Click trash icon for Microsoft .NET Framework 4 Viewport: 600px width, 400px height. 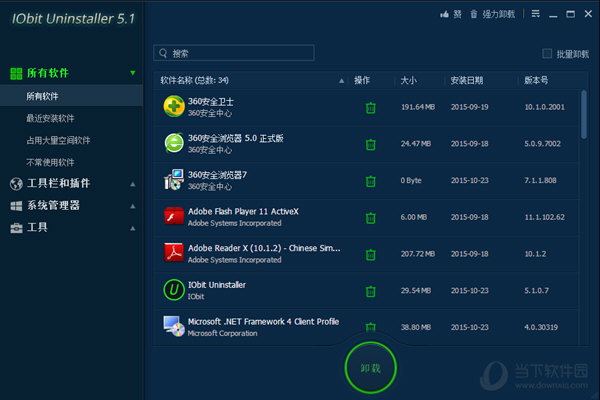point(370,327)
